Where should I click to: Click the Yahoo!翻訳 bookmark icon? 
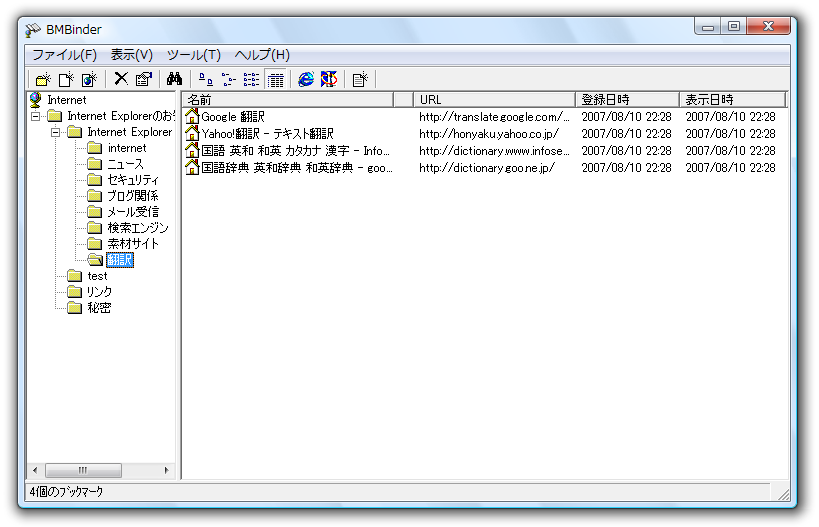[192, 134]
